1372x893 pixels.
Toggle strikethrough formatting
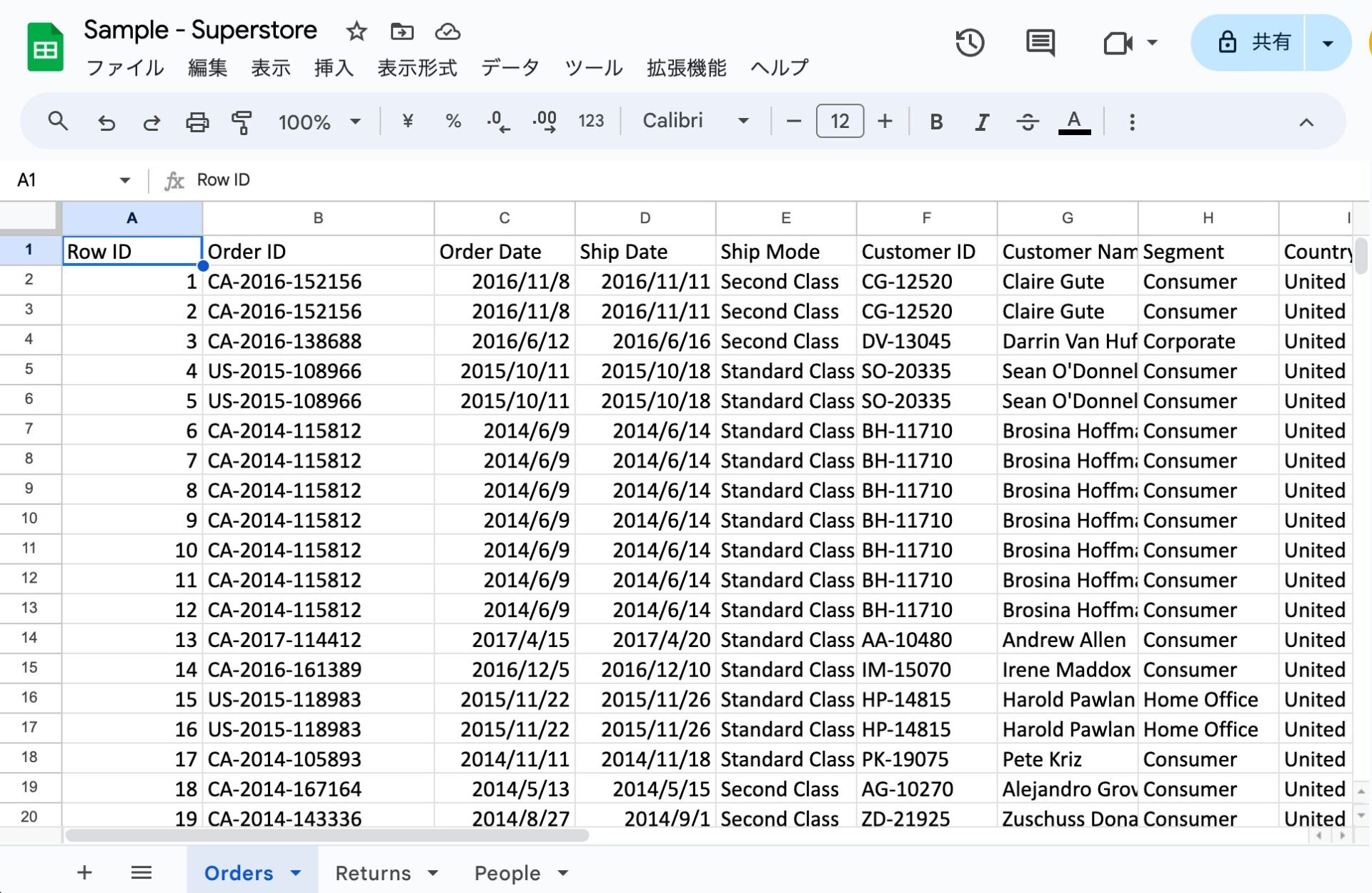point(1028,122)
